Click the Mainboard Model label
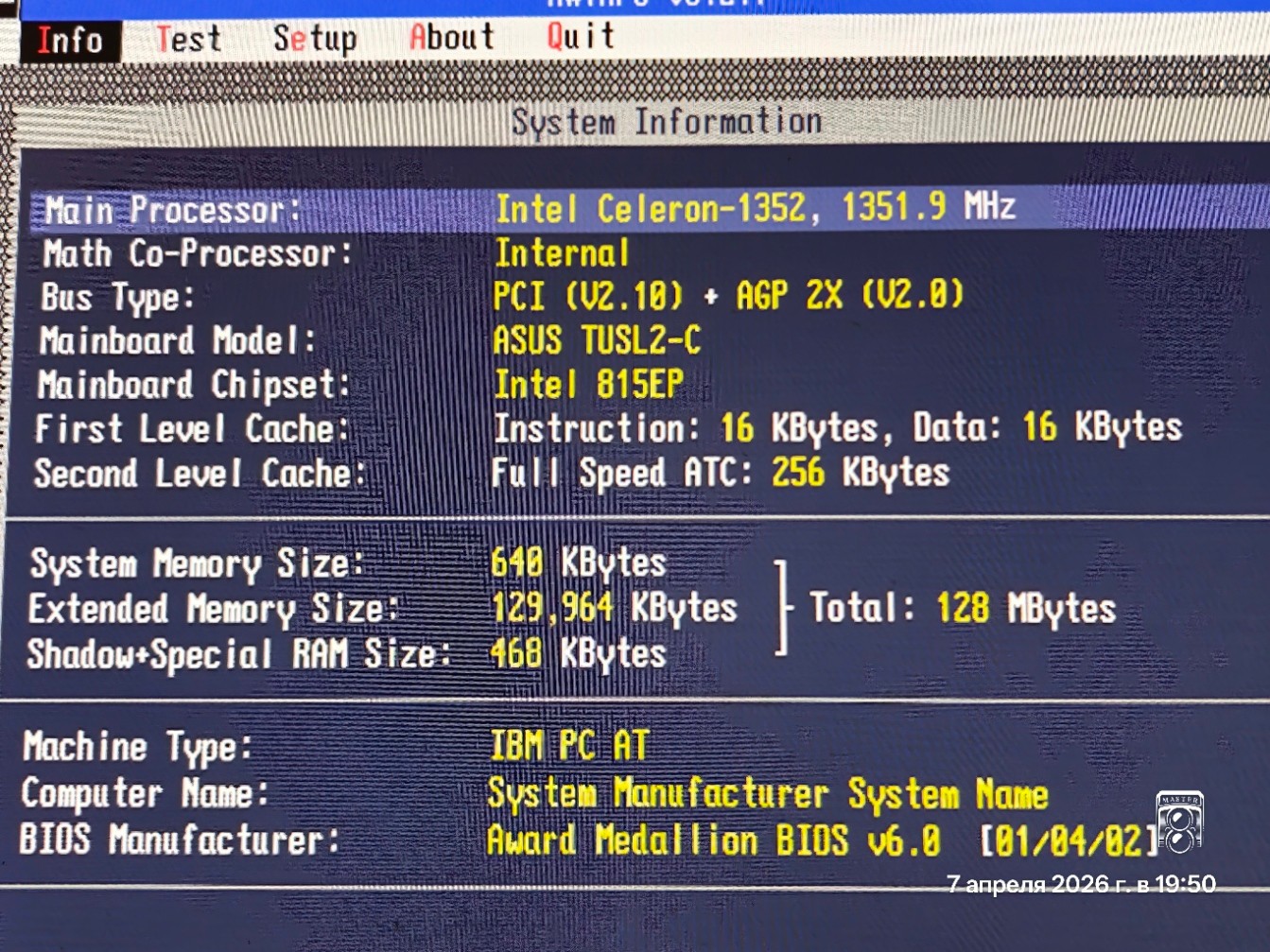 coord(177,340)
